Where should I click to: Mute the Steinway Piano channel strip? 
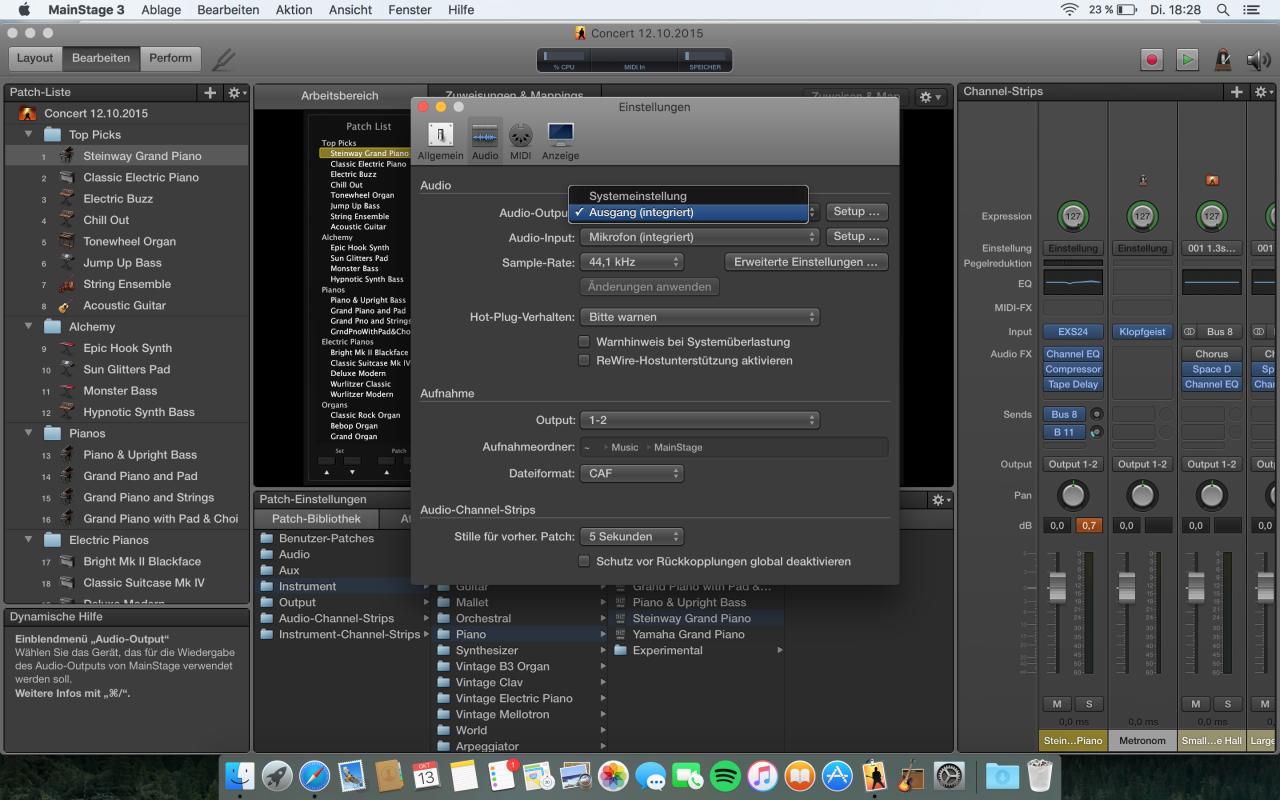[1056, 704]
